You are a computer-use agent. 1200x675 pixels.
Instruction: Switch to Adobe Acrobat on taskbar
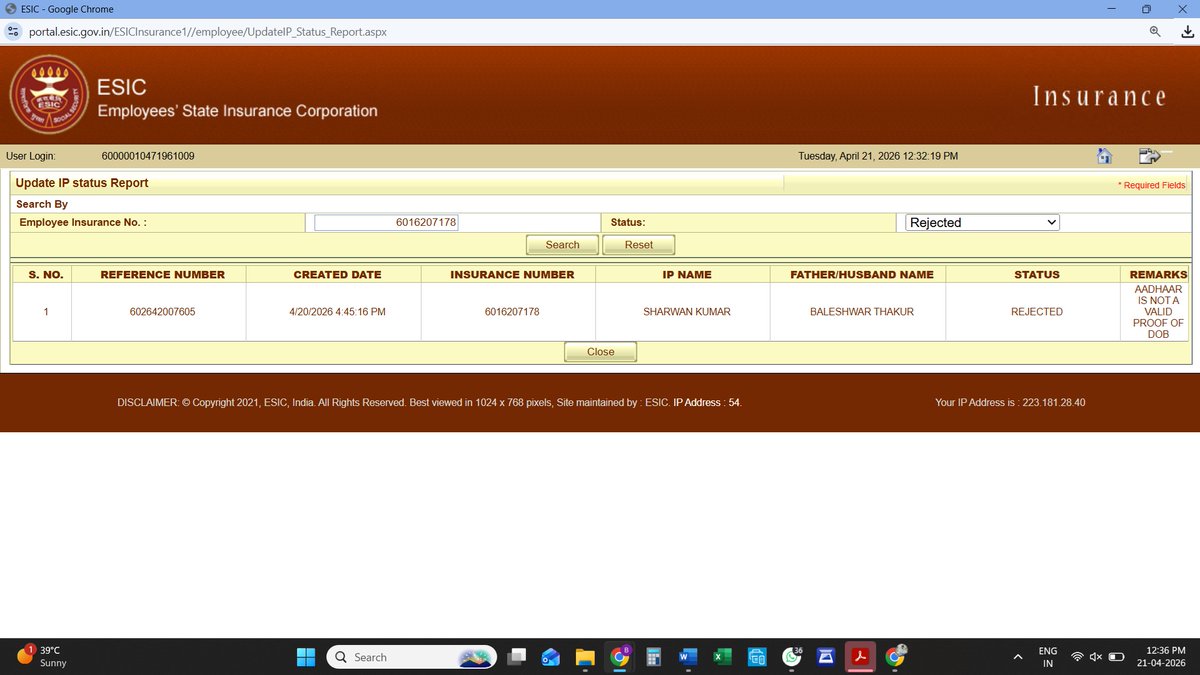coord(860,657)
